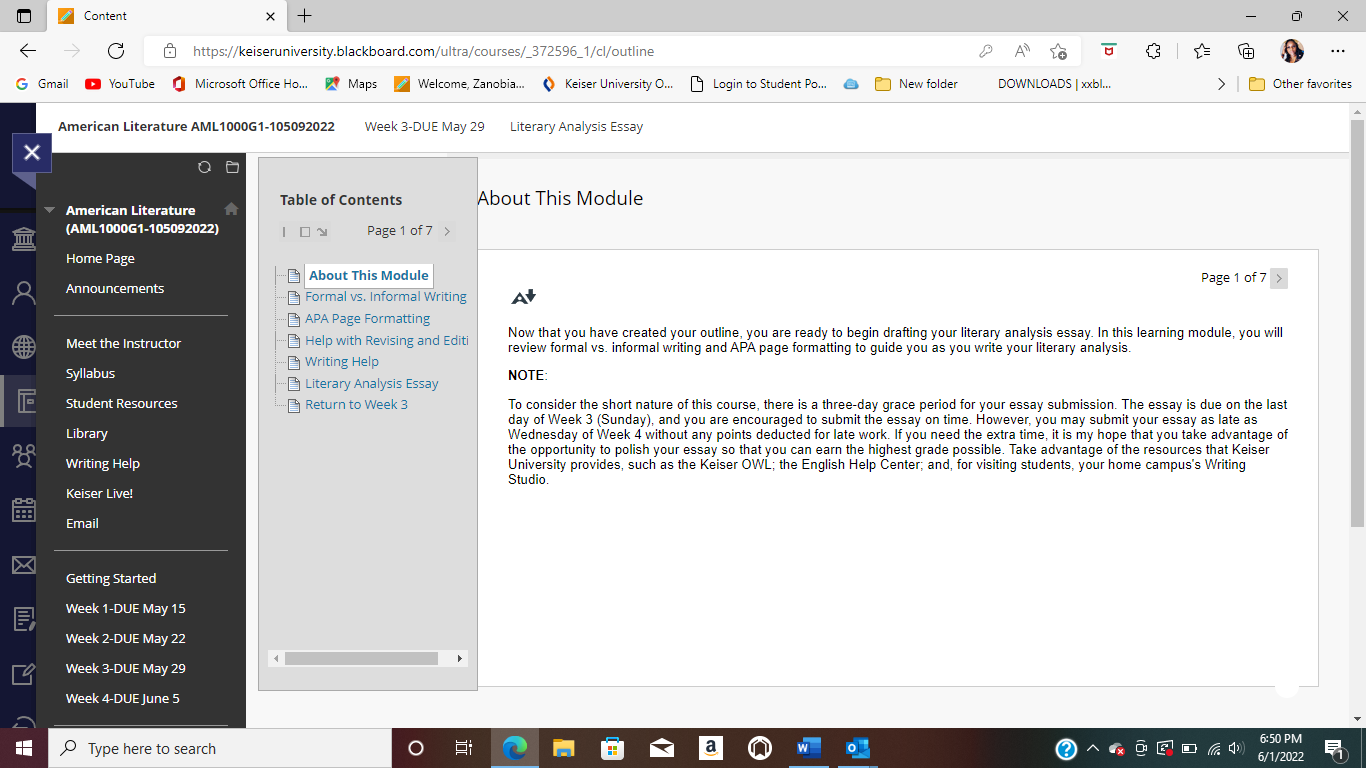Open the Syllabus link
The image size is (1366, 768).
click(90, 373)
